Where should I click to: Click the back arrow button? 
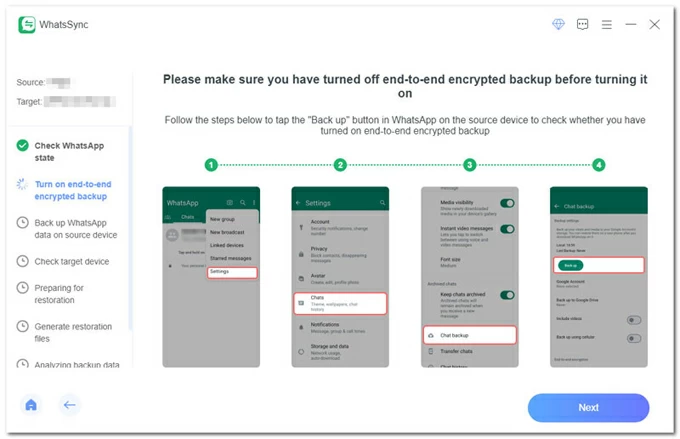tap(69, 405)
